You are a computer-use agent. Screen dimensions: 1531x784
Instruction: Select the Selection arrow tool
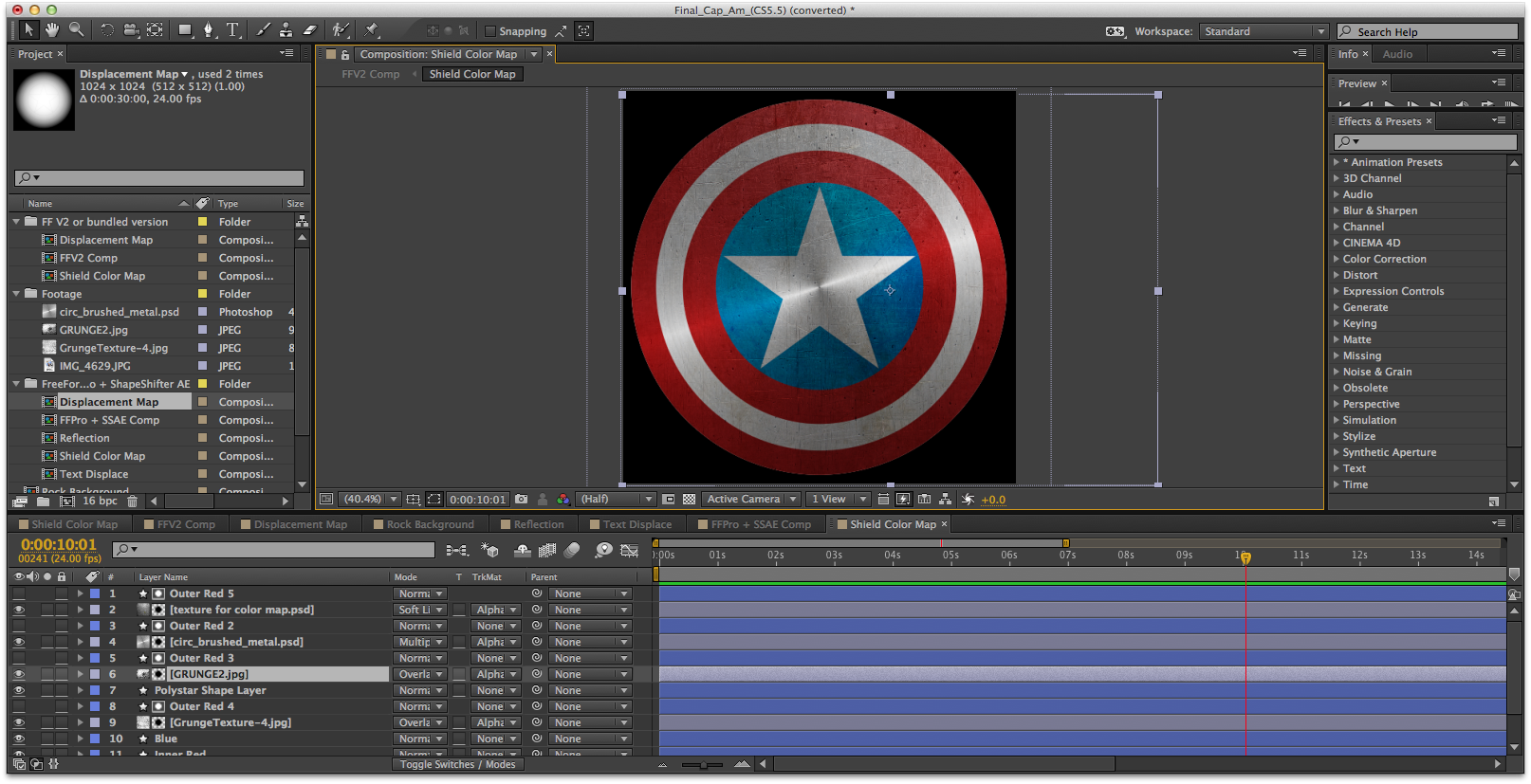tap(28, 30)
